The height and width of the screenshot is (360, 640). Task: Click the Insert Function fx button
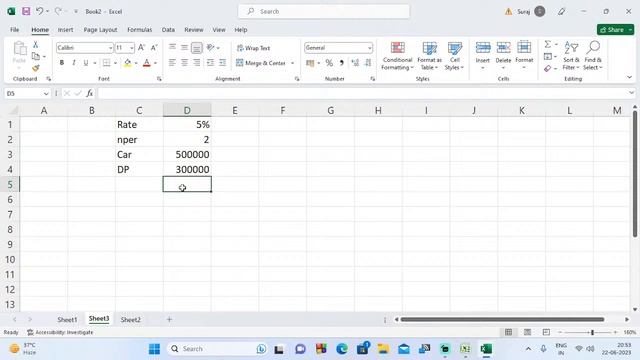click(89, 93)
